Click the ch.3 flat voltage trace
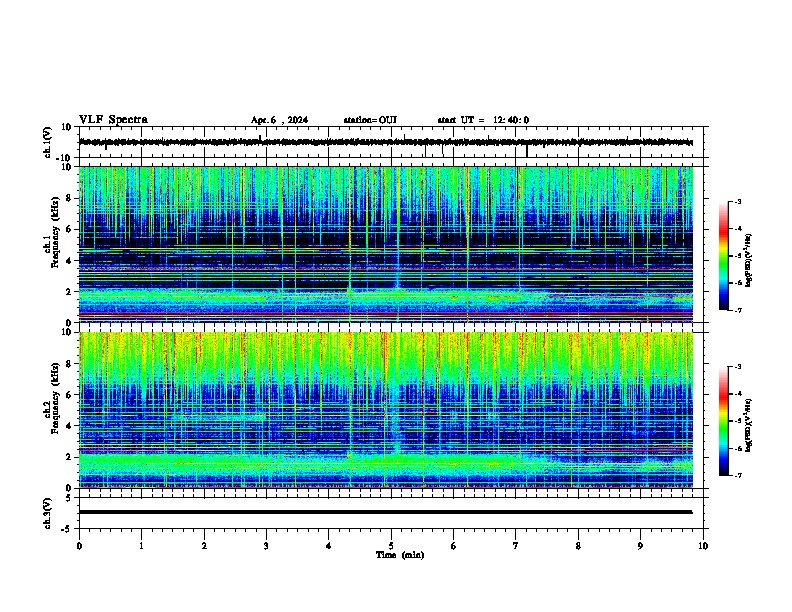This screenshot has height=612, width=792. tap(386, 512)
